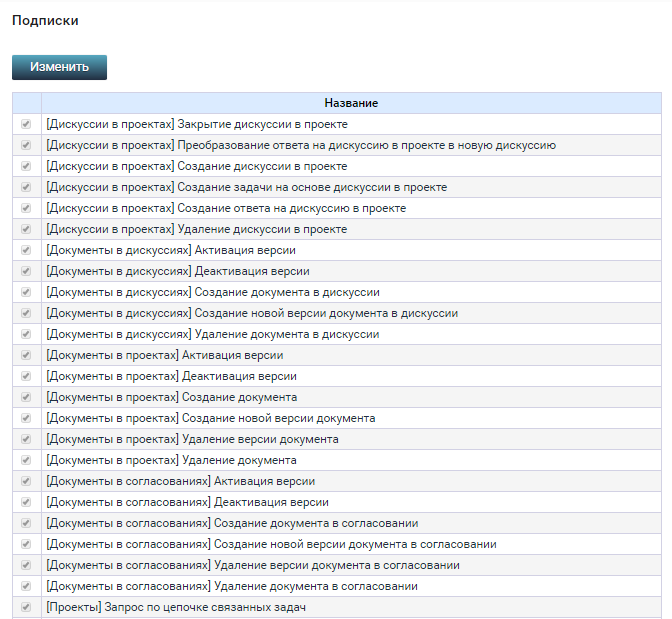Screen dimensions: 672x619
Task: Select row Удаление документа в дискуссии
Action: pyautogui.click(x=212, y=334)
